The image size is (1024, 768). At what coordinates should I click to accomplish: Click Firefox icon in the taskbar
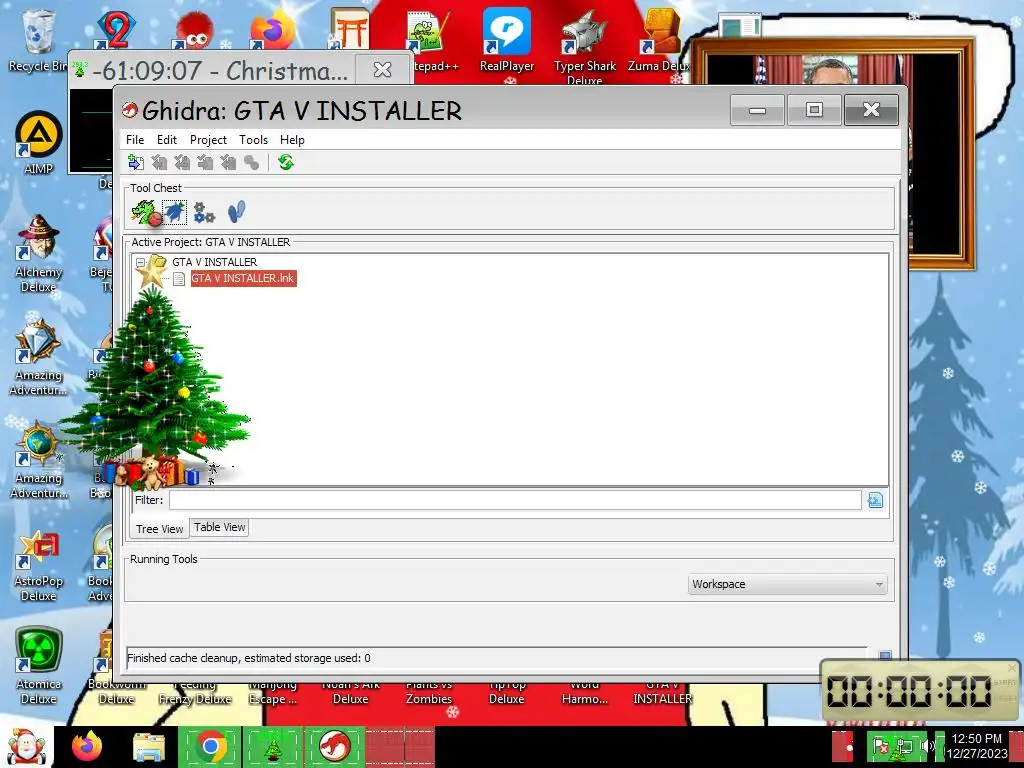[x=87, y=746]
